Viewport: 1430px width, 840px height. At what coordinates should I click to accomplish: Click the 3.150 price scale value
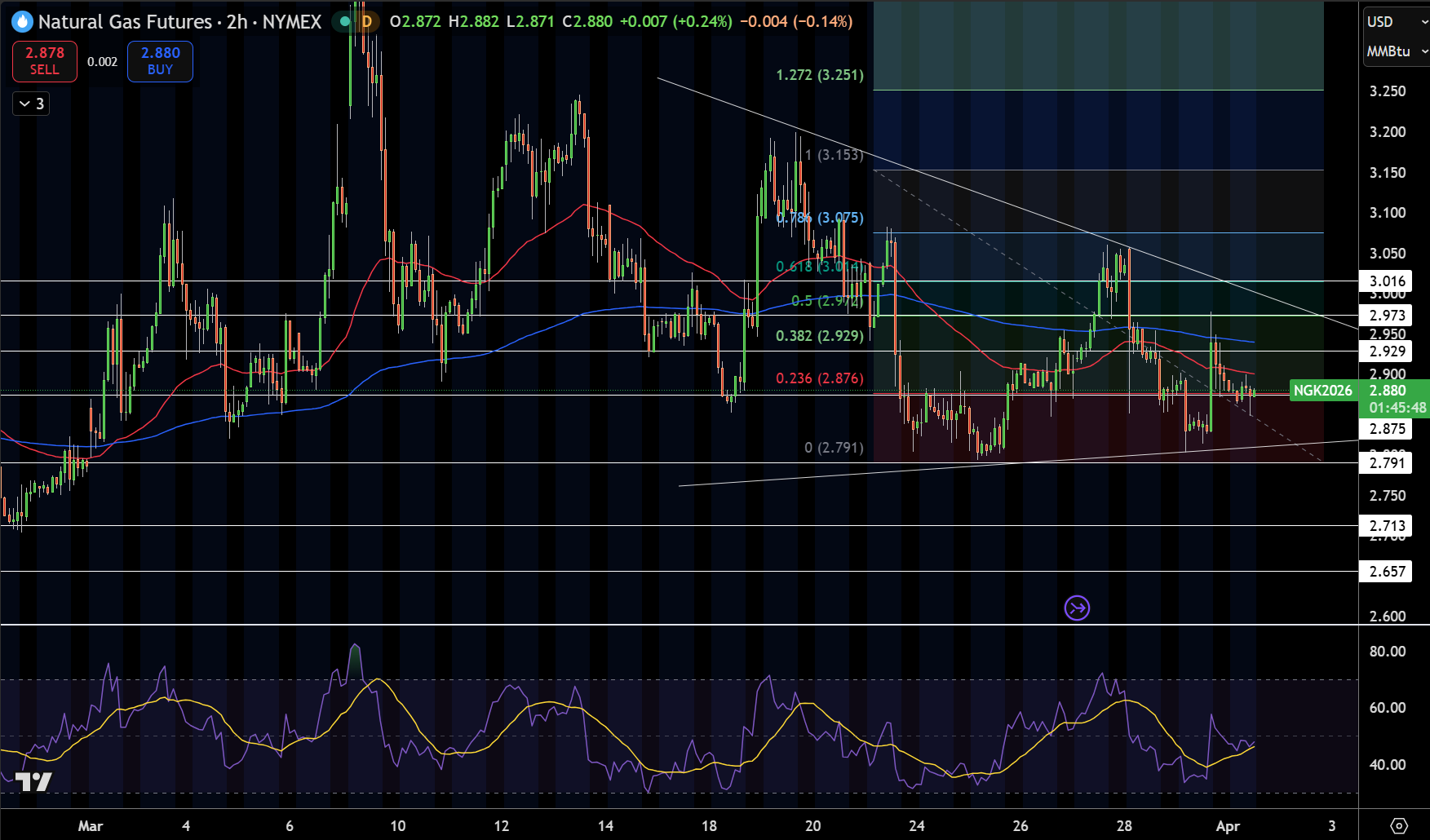pyautogui.click(x=1388, y=173)
